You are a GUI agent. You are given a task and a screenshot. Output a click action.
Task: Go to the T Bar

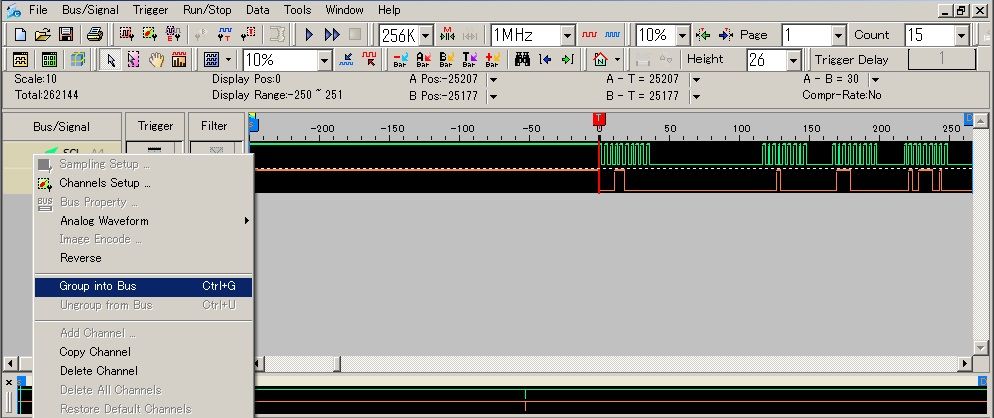click(469, 60)
